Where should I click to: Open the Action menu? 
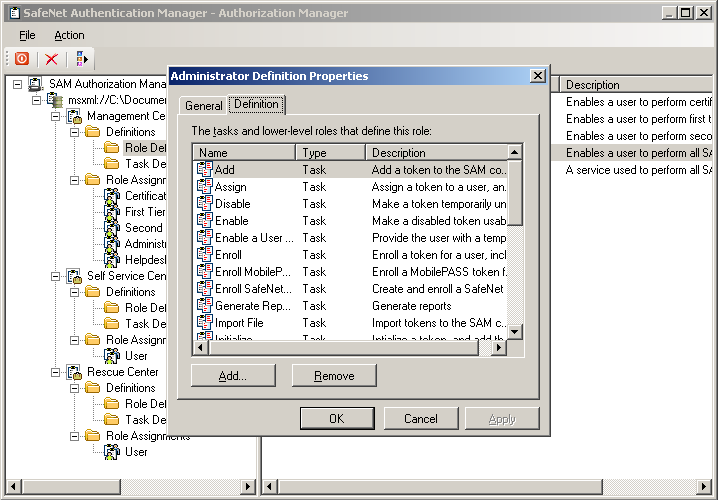tap(69, 35)
